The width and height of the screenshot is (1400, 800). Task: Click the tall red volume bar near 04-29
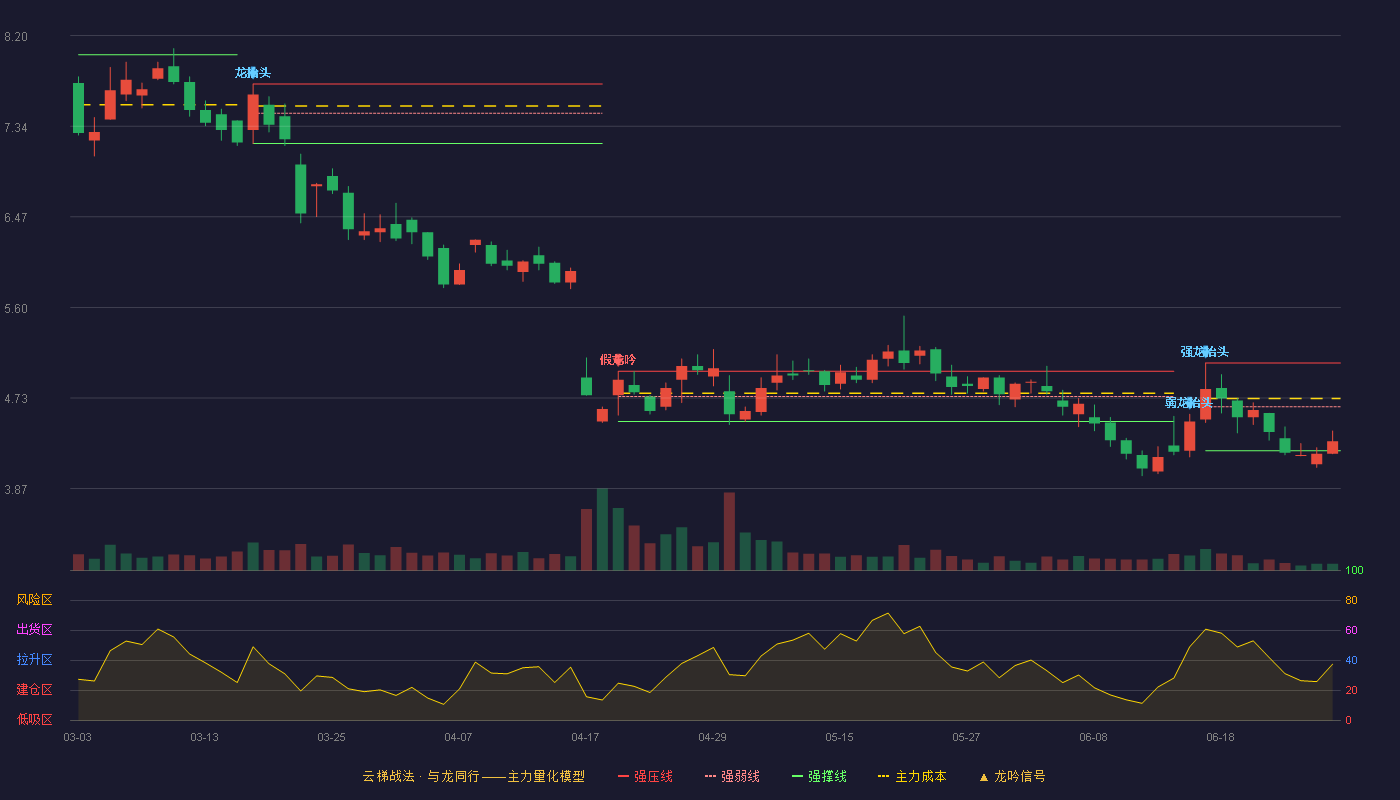pyautogui.click(x=729, y=531)
